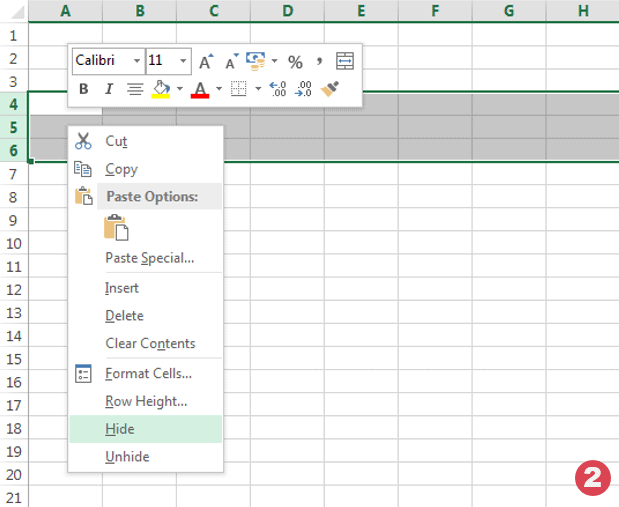Click the Borders icon in mini toolbar
The width and height of the screenshot is (619, 507).
click(238, 89)
